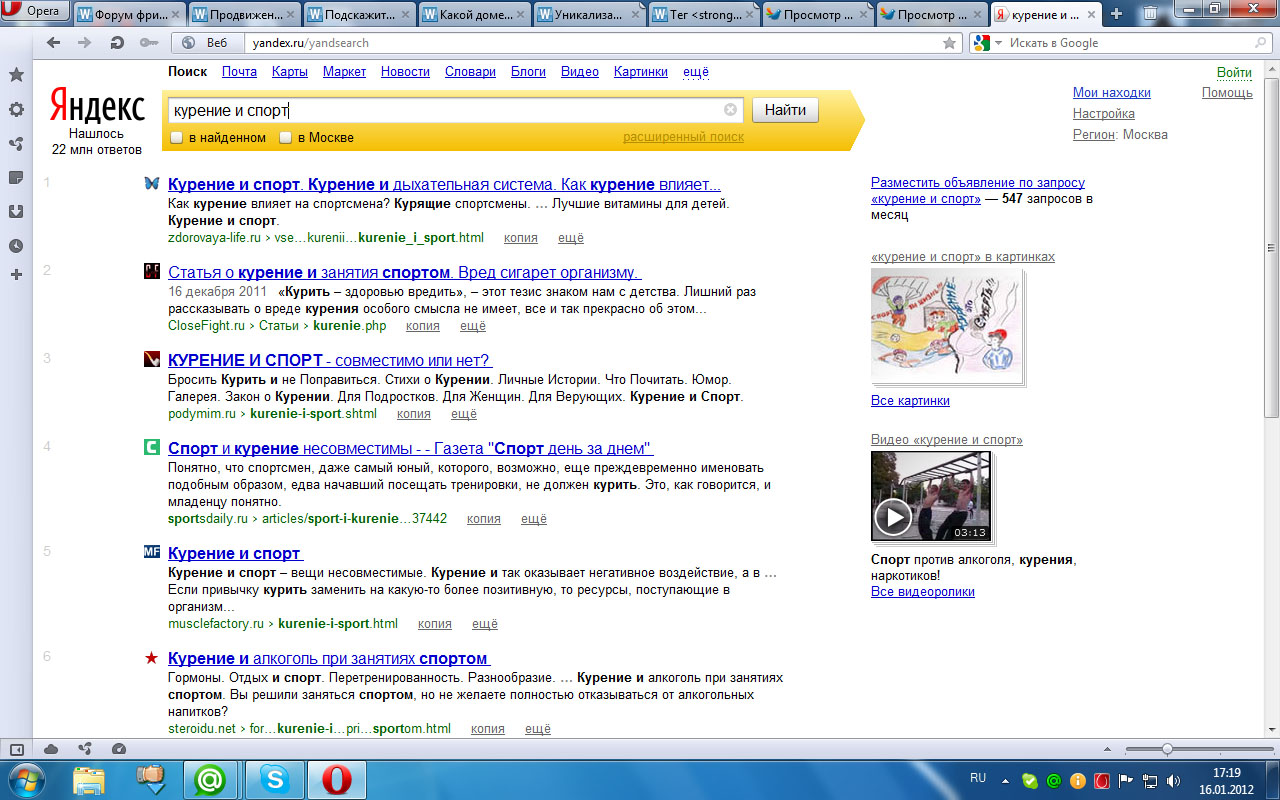Expand 'ещё' for the CloseFight.ru result
This screenshot has height=800, width=1280.
[473, 326]
